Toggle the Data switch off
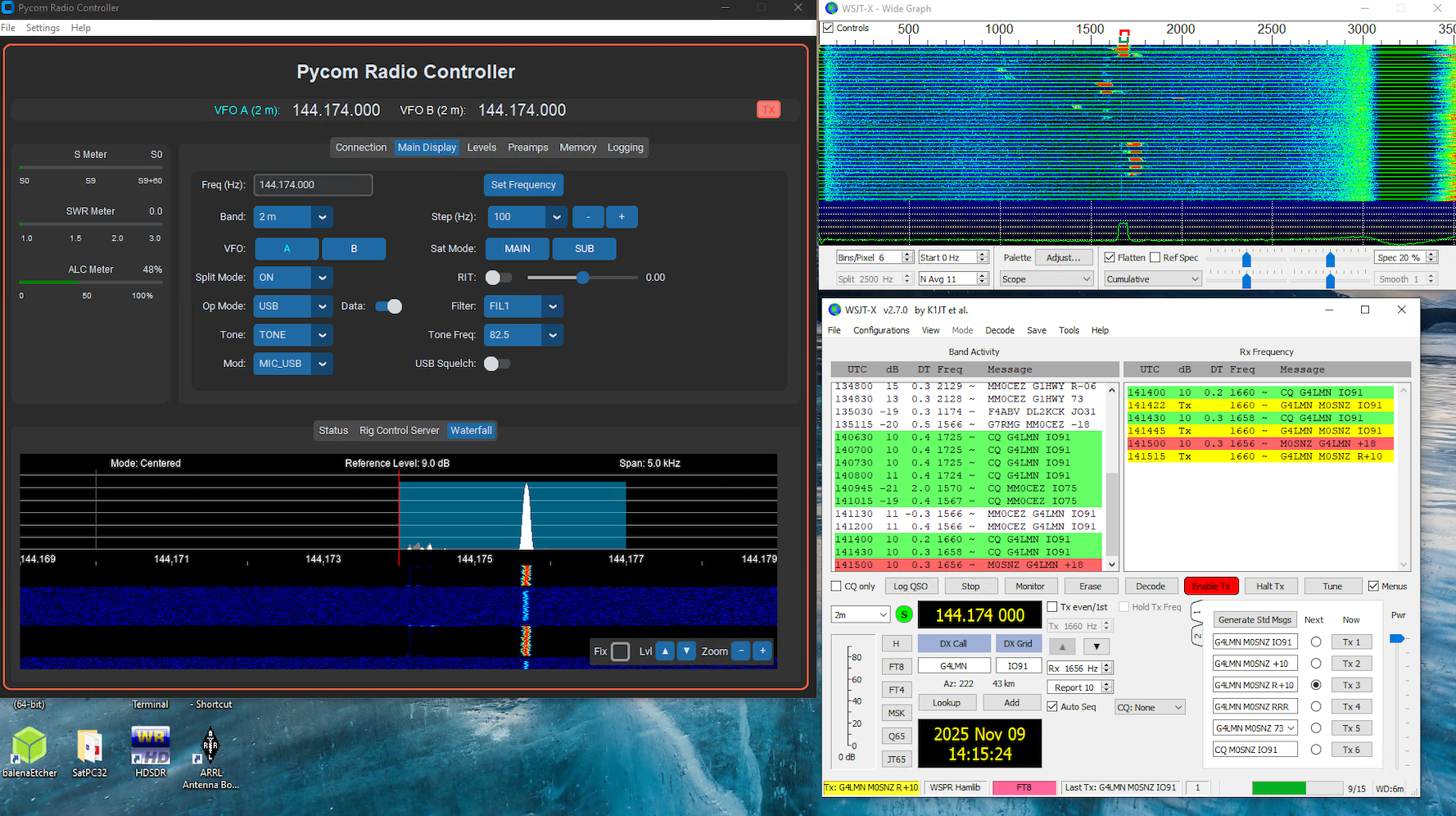The height and width of the screenshot is (816, 1456). (x=389, y=306)
